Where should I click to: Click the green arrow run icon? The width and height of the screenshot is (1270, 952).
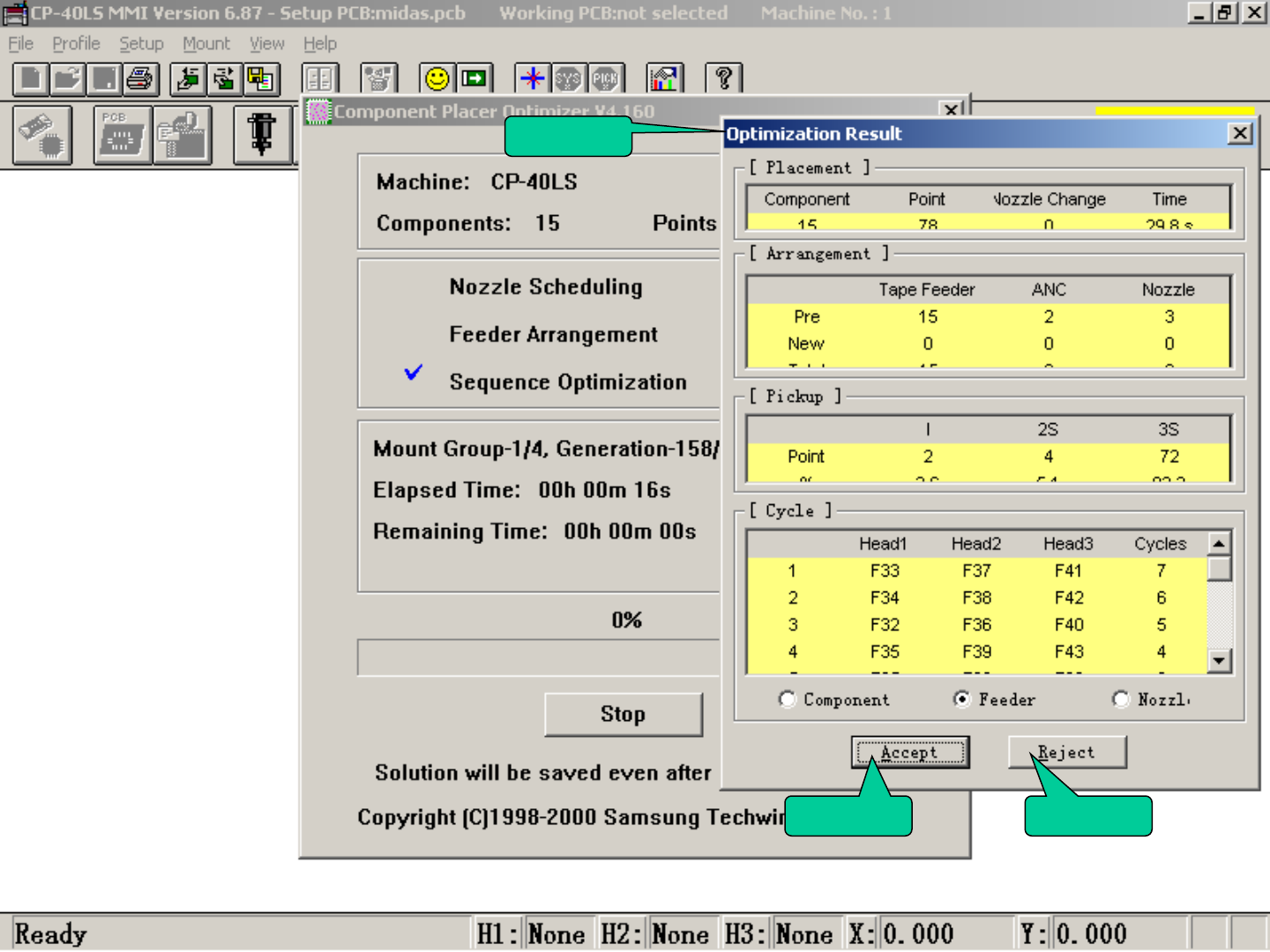click(x=474, y=79)
